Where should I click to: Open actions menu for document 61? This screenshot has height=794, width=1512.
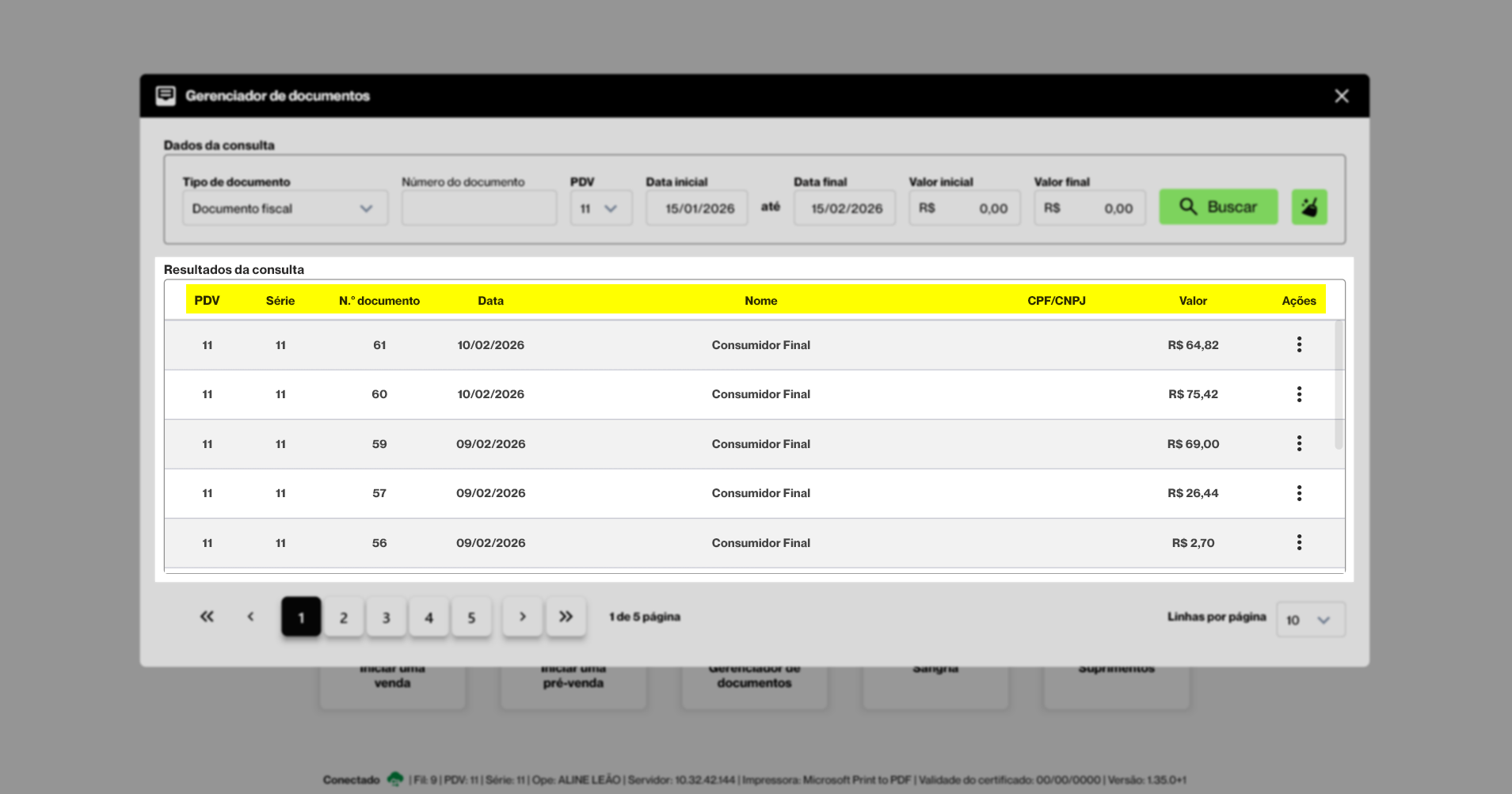click(x=1299, y=344)
